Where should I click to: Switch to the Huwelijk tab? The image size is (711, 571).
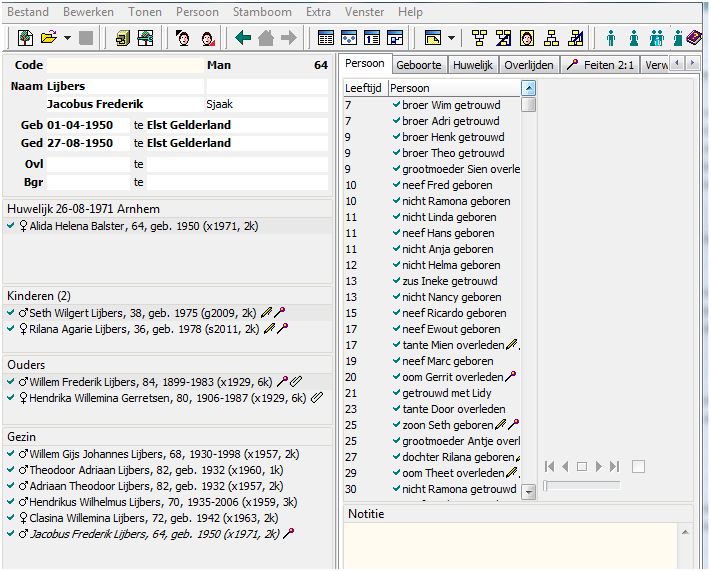pyautogui.click(x=472, y=65)
